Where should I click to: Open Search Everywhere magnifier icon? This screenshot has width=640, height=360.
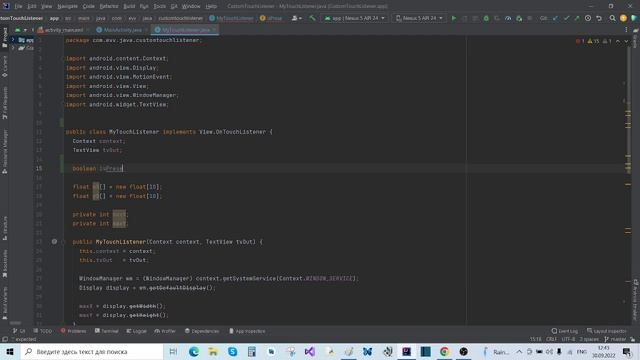click(x=612, y=18)
